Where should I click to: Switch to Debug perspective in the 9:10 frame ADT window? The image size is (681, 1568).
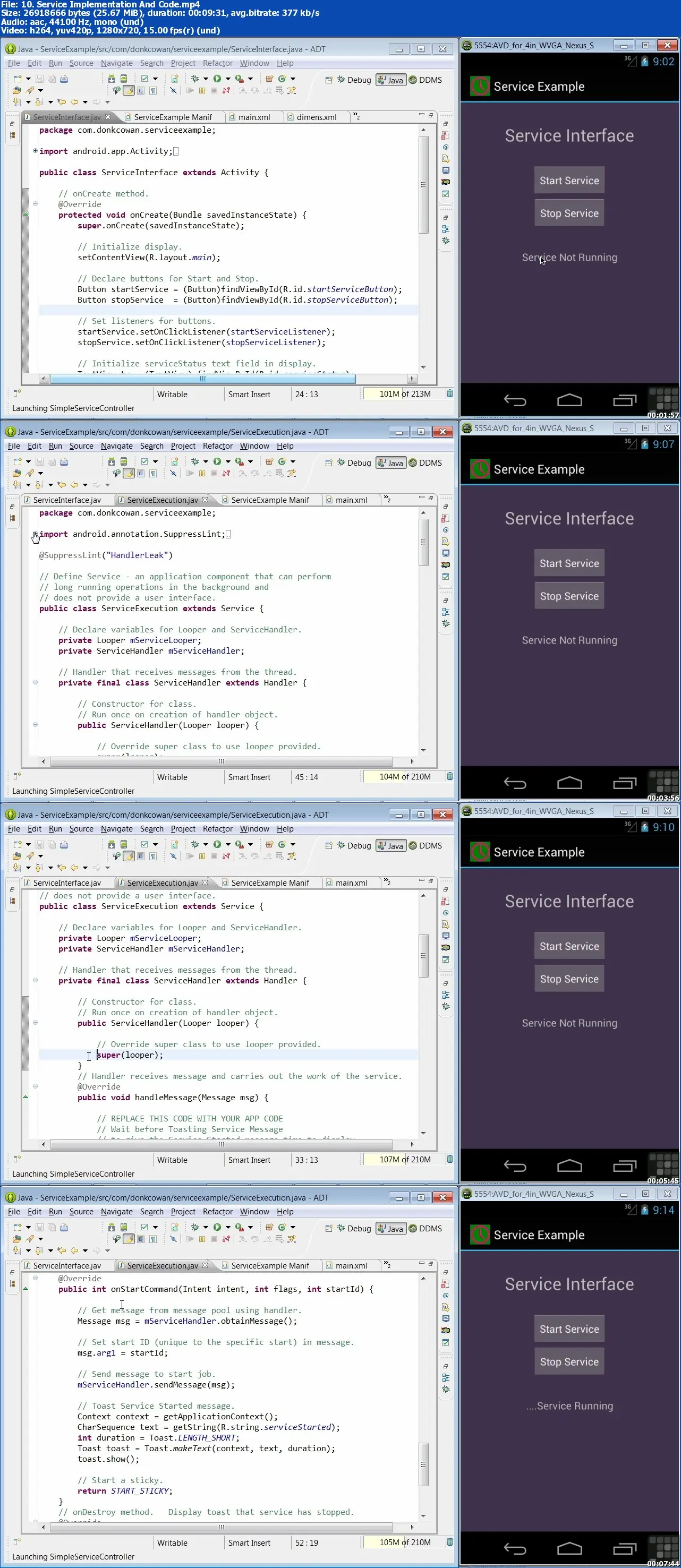[x=354, y=845]
